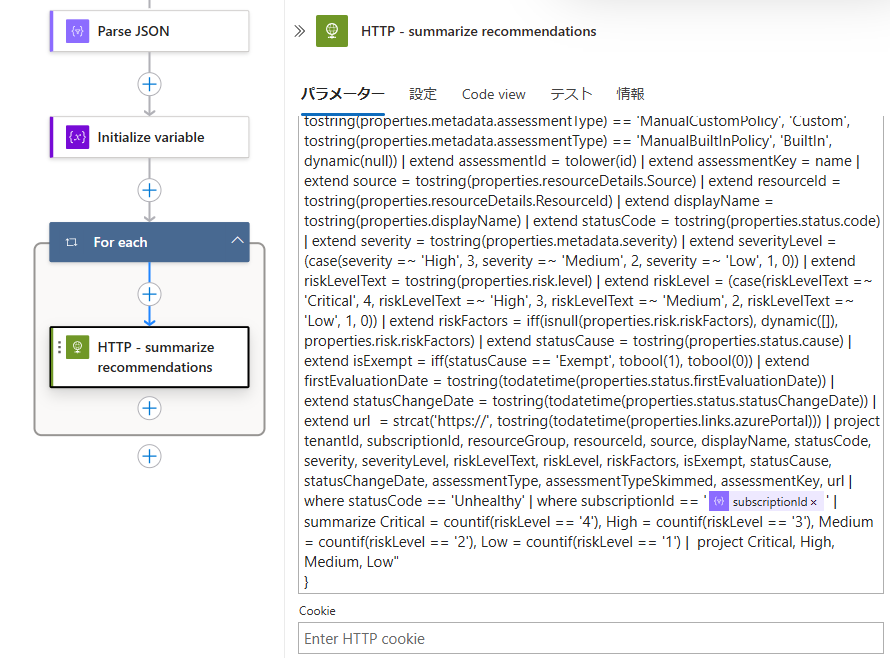Click the Cookie label
Image resolution: width=890 pixels, height=658 pixels.
pyautogui.click(x=317, y=611)
